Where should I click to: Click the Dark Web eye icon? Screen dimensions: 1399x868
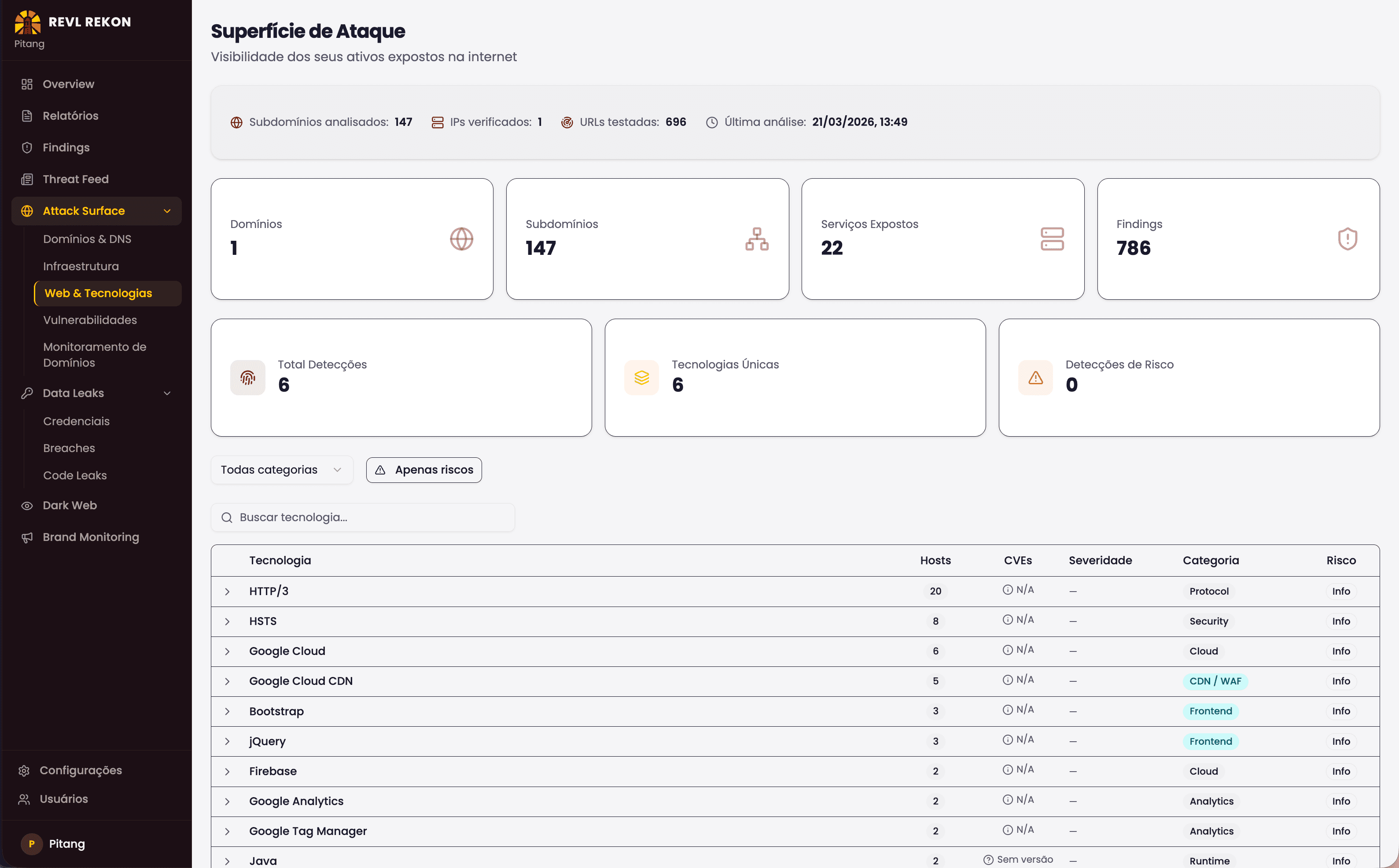(27, 505)
